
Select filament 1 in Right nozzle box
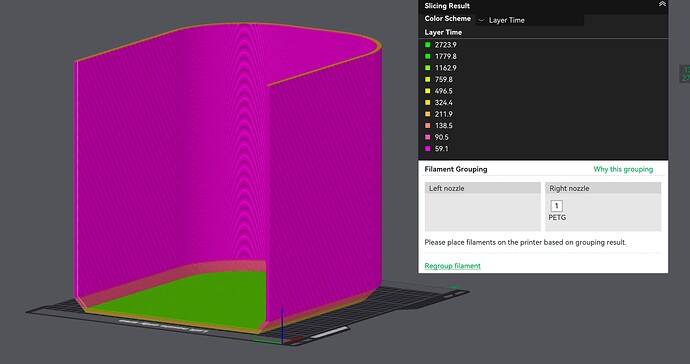click(x=556, y=206)
